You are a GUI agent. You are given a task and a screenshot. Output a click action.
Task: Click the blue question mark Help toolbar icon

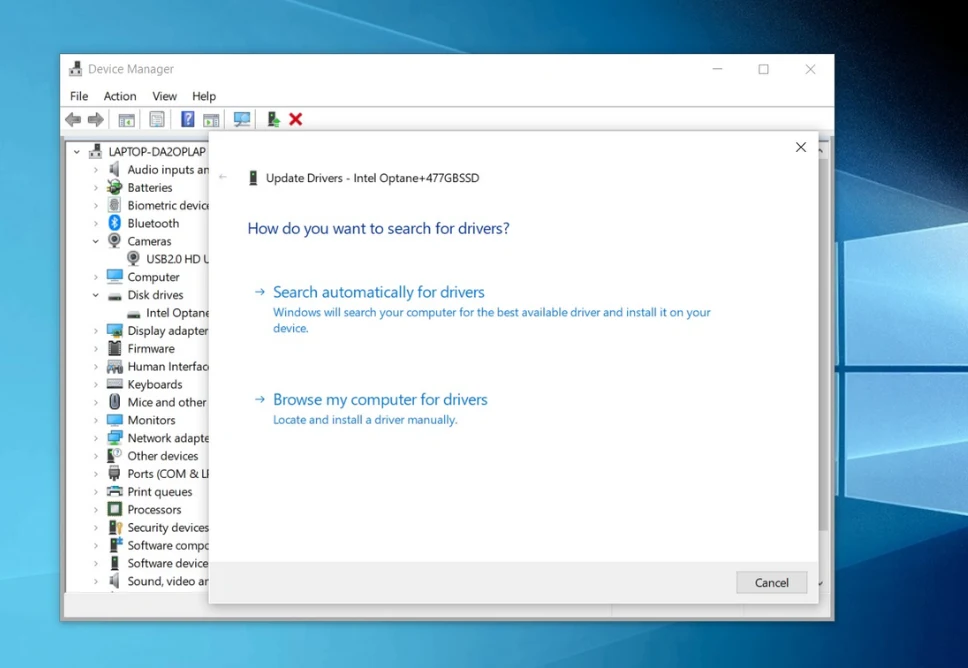[188, 119]
